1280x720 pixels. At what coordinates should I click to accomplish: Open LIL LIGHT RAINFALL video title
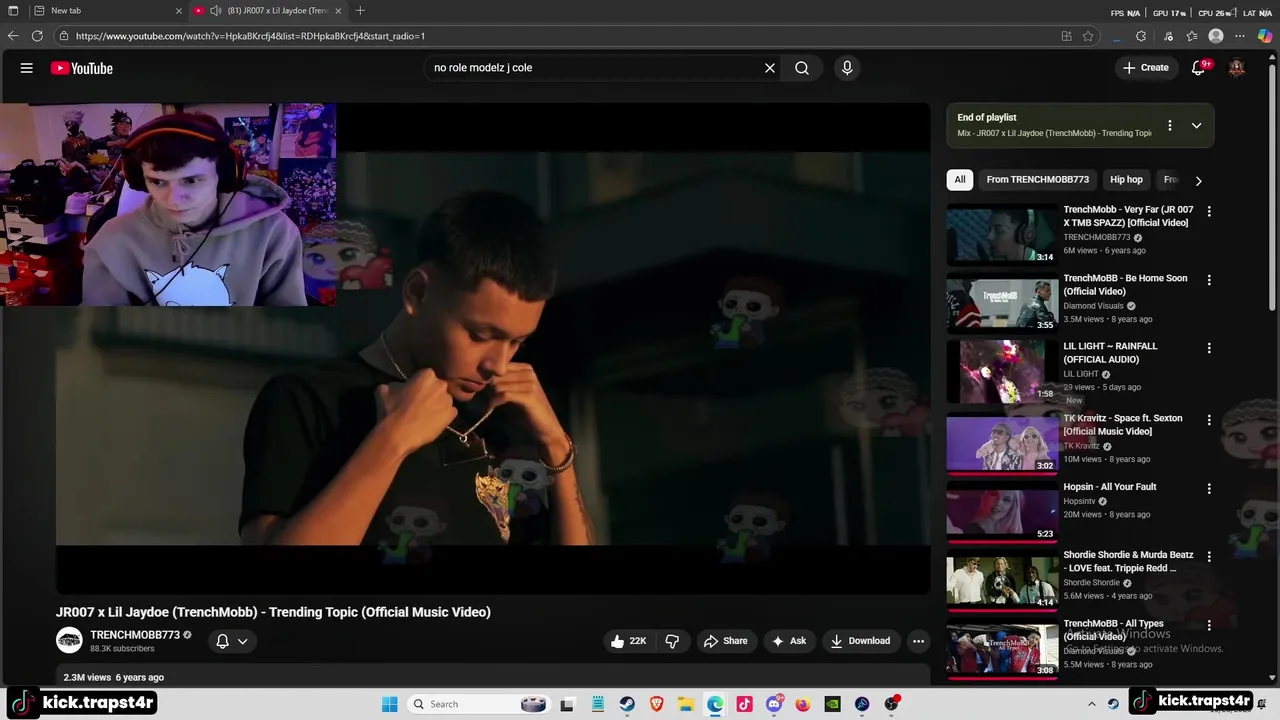coord(1110,353)
